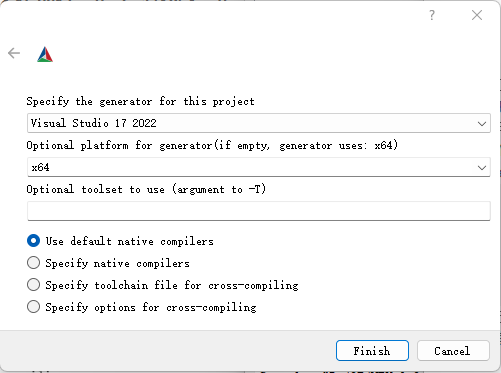Go back using the left arrow icon
Image resolution: width=501 pixels, height=373 pixels.
click(14, 53)
